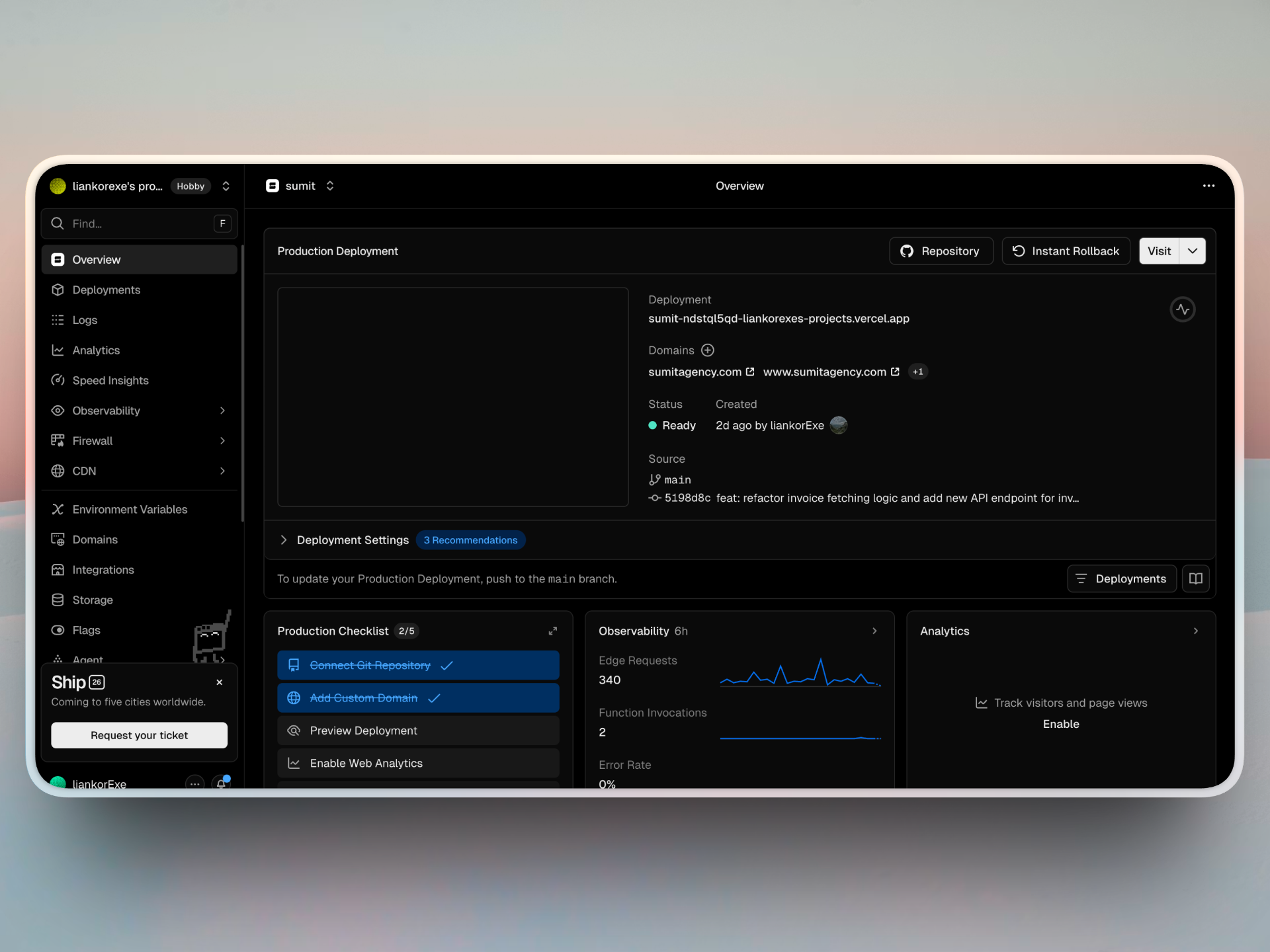Screen dimensions: 1270x952
Task: Open the www.sumitagency.com domain link
Action: pos(825,372)
